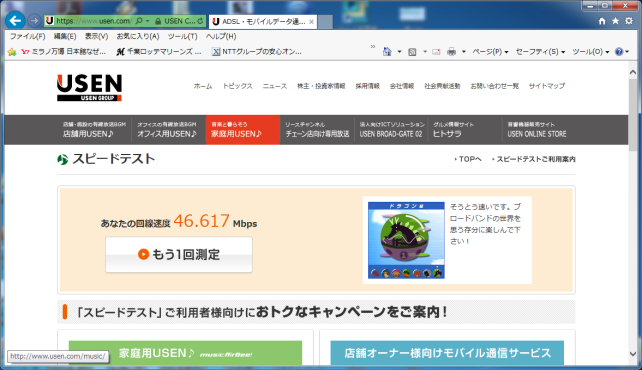This screenshot has width=642, height=370.
Task: Click the command bar Home icon
Action: click(387, 52)
